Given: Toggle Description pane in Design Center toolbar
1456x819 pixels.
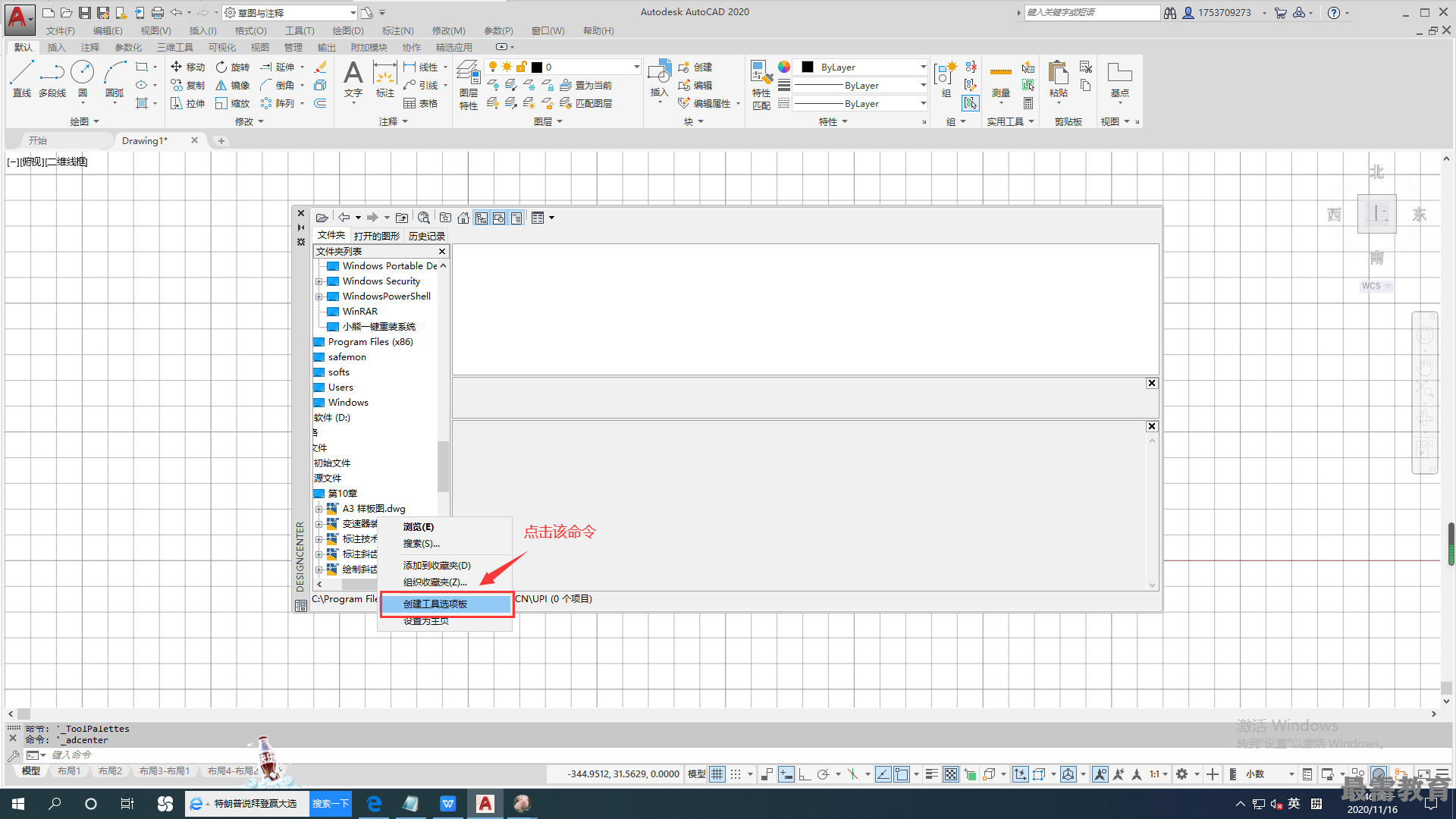Looking at the screenshot, I should 516,218.
